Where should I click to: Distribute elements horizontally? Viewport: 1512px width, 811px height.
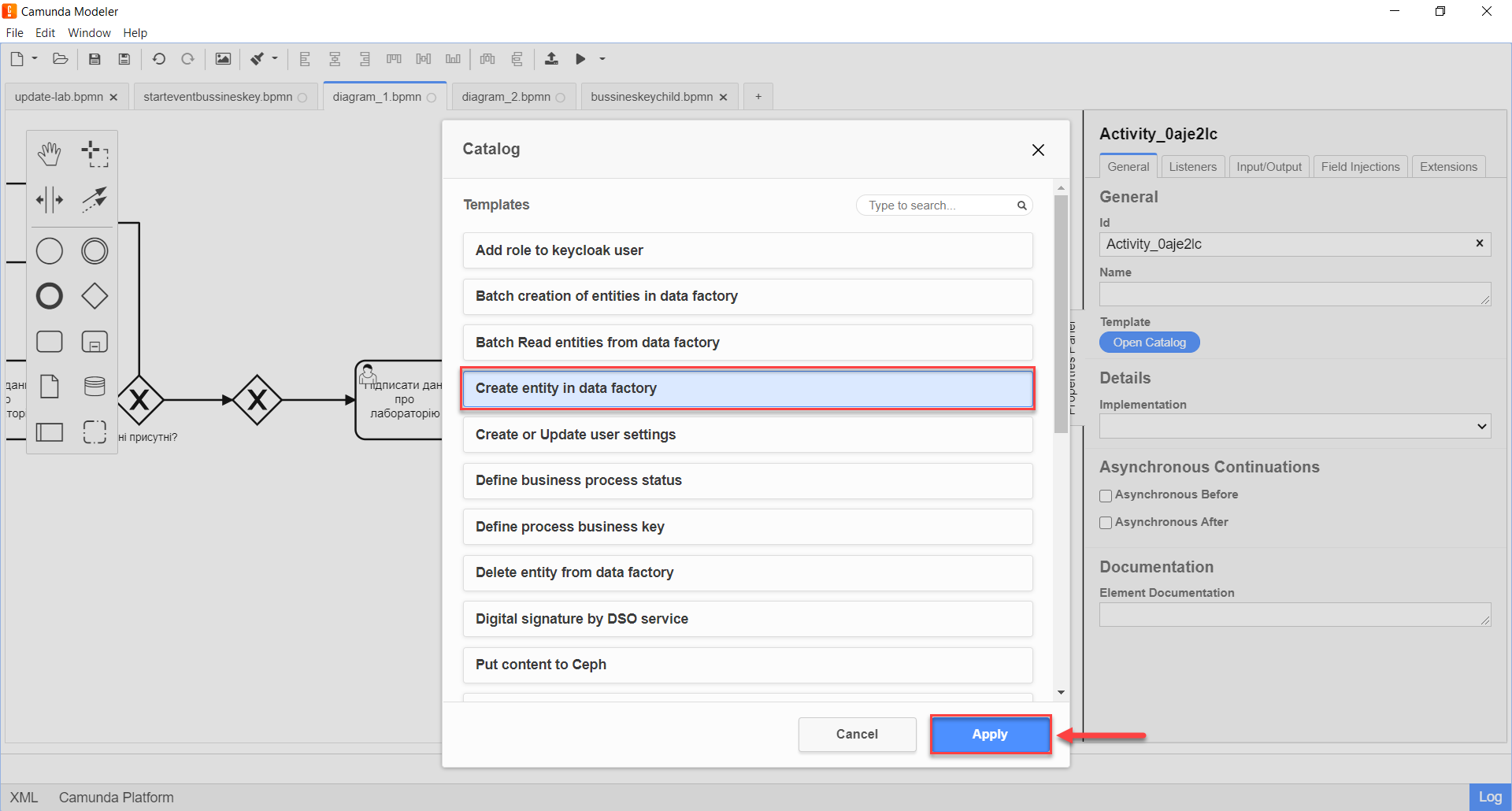(487, 59)
